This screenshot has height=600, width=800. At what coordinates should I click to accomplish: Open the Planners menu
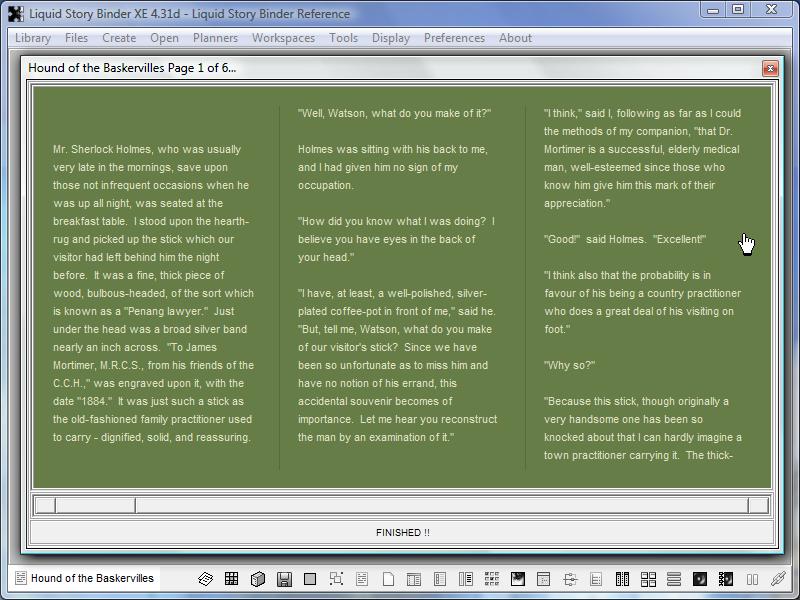click(215, 38)
